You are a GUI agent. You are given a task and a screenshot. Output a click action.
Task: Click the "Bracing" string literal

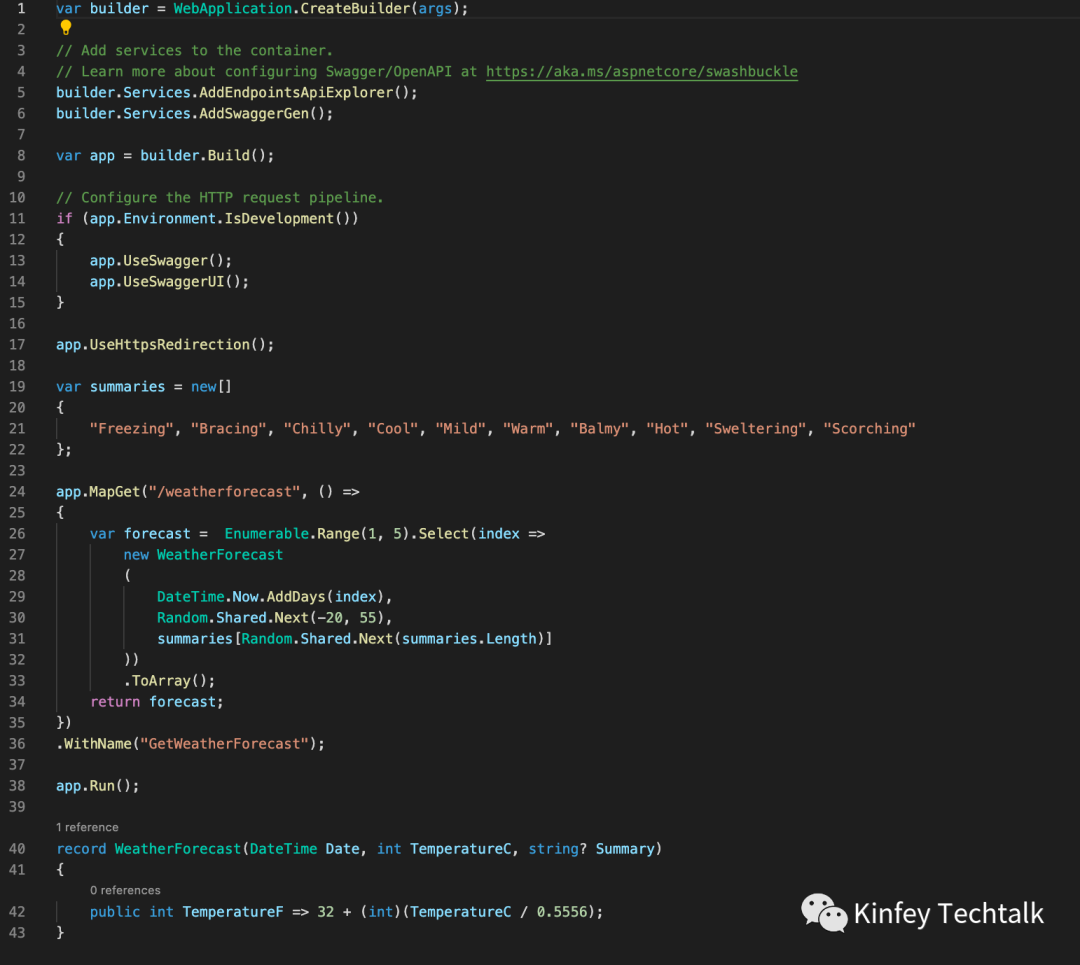coord(229,428)
